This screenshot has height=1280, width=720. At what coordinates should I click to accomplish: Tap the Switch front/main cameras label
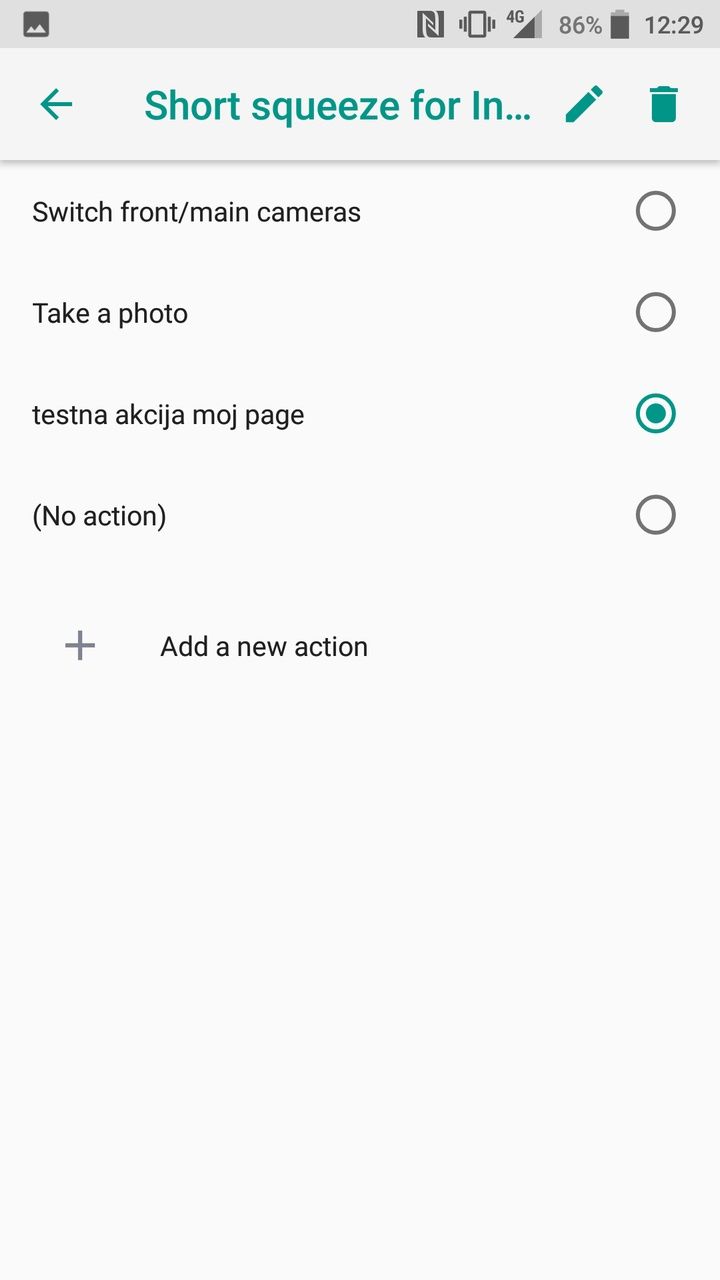click(x=196, y=212)
